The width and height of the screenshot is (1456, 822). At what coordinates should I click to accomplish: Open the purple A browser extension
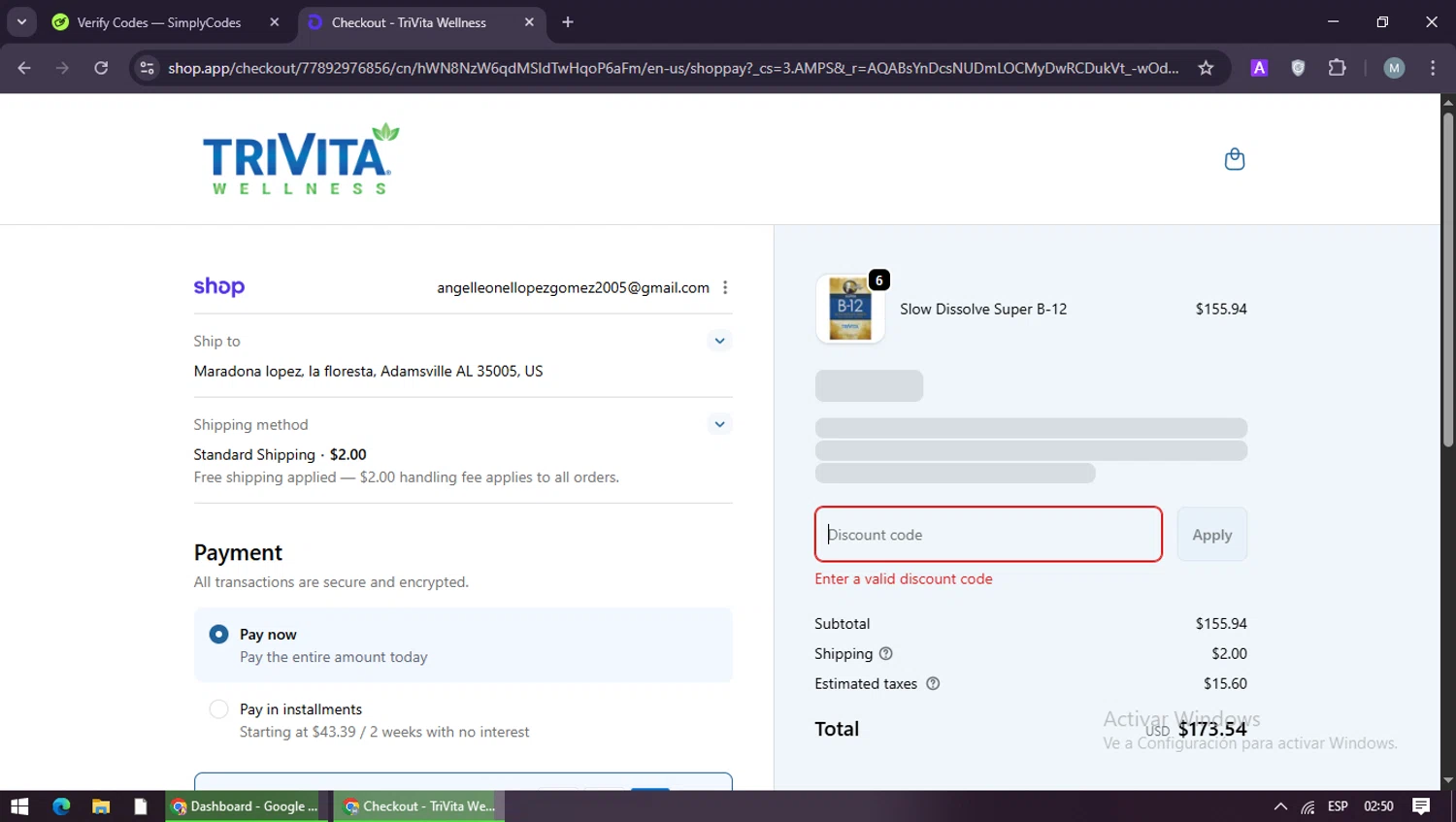pos(1259,68)
